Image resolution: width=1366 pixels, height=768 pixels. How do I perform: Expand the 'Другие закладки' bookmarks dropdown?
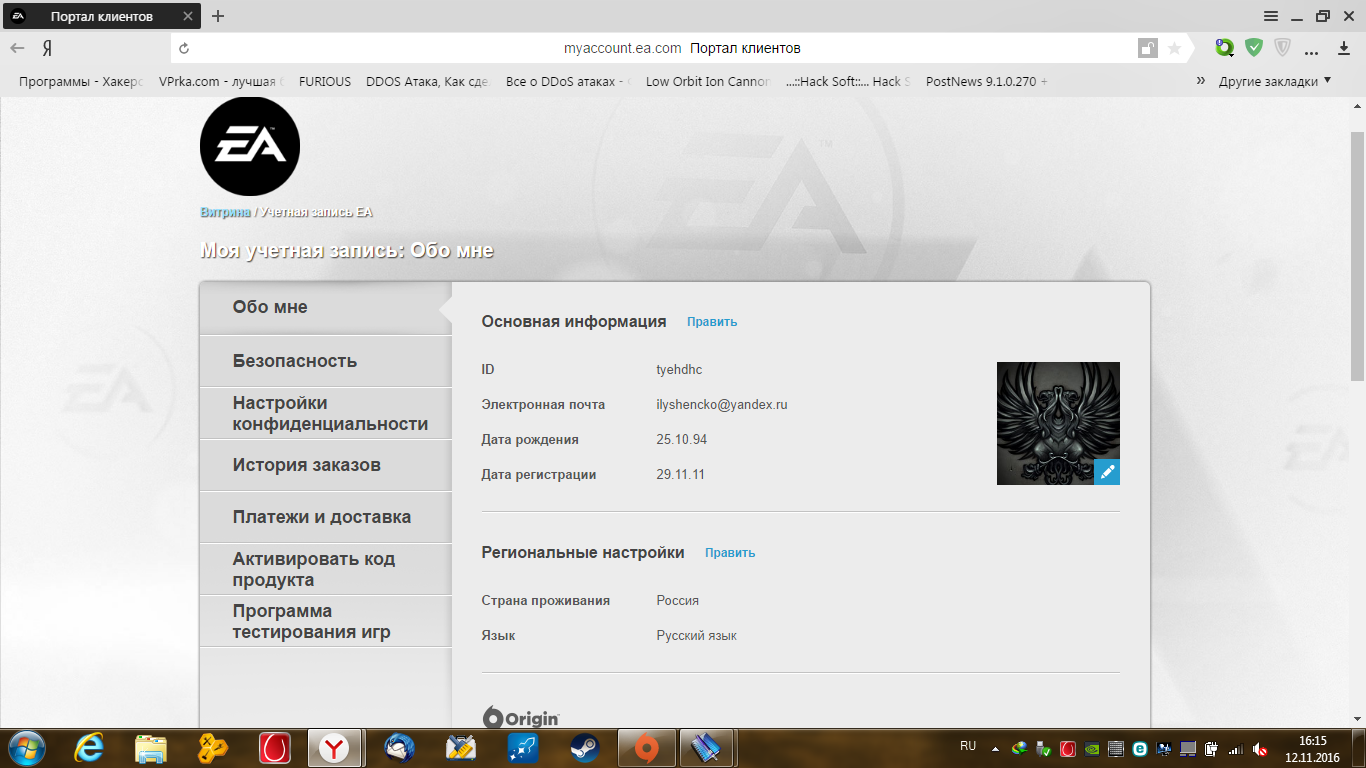tap(1275, 81)
